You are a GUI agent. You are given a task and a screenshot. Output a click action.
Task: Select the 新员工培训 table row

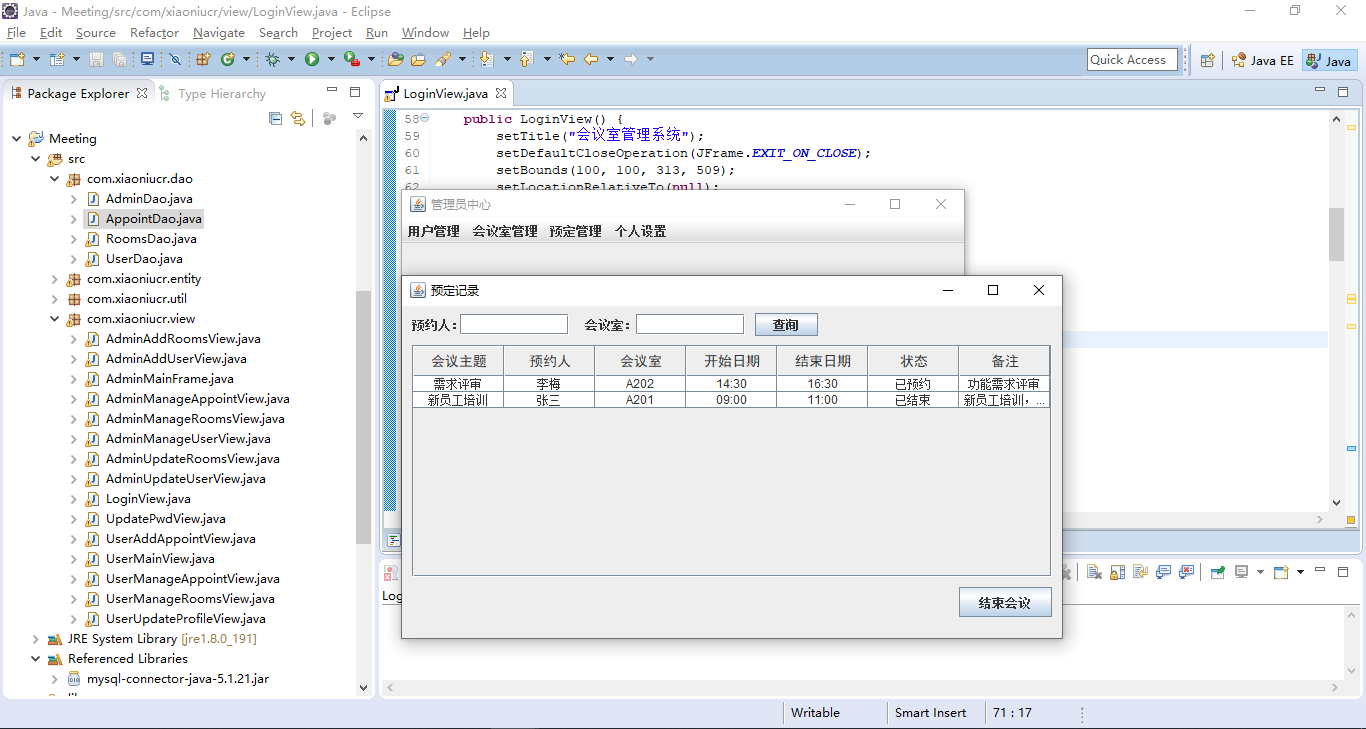point(731,400)
